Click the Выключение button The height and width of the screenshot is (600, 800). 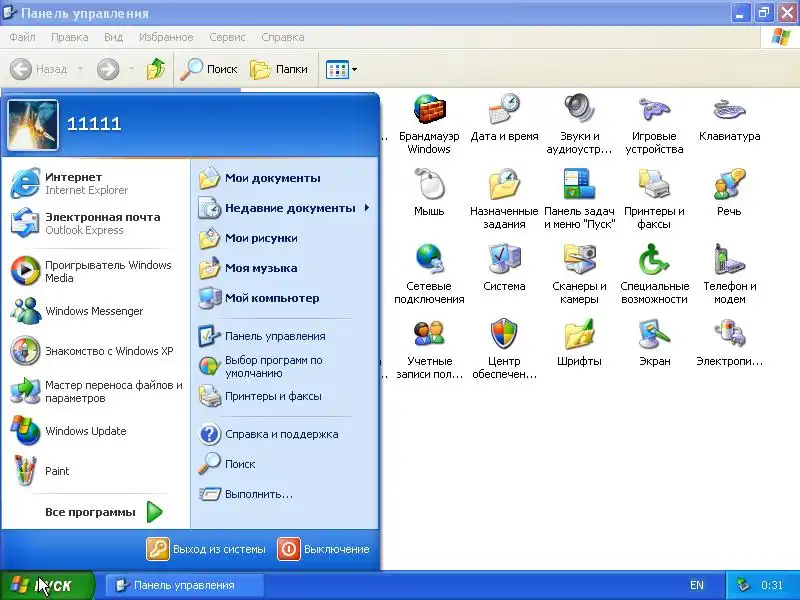[324, 549]
